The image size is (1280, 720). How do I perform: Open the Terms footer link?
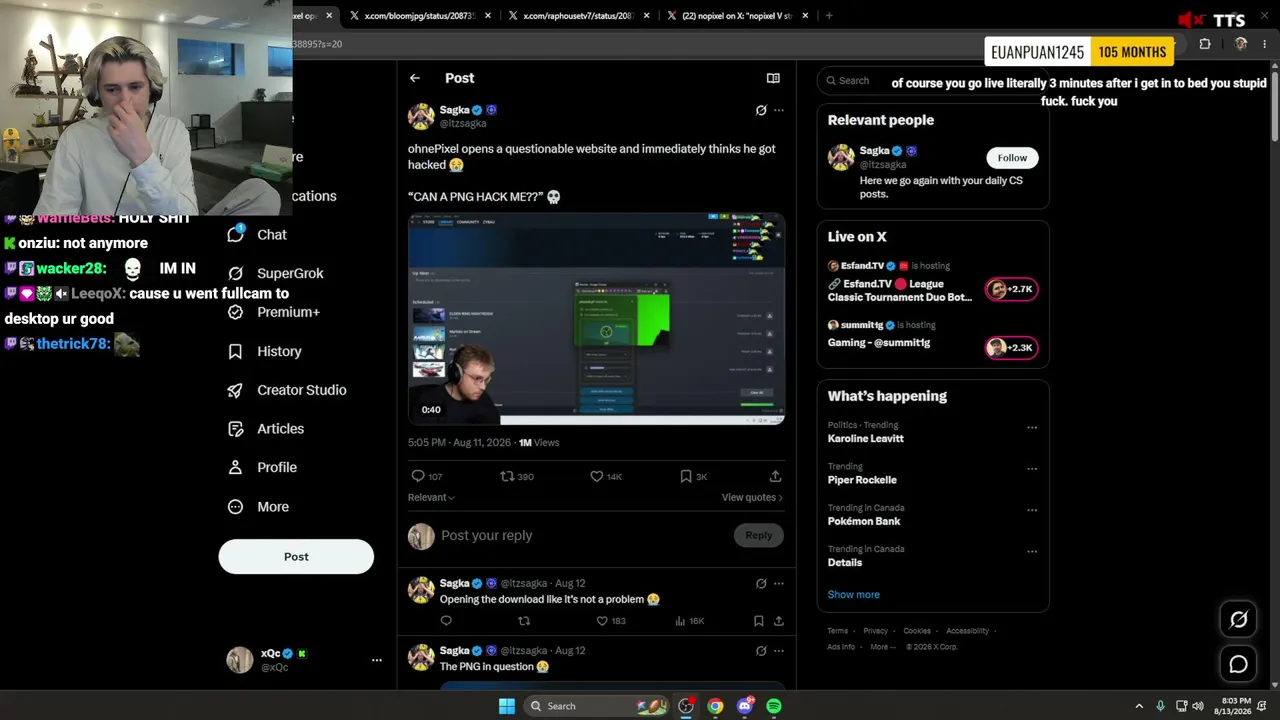click(x=838, y=631)
